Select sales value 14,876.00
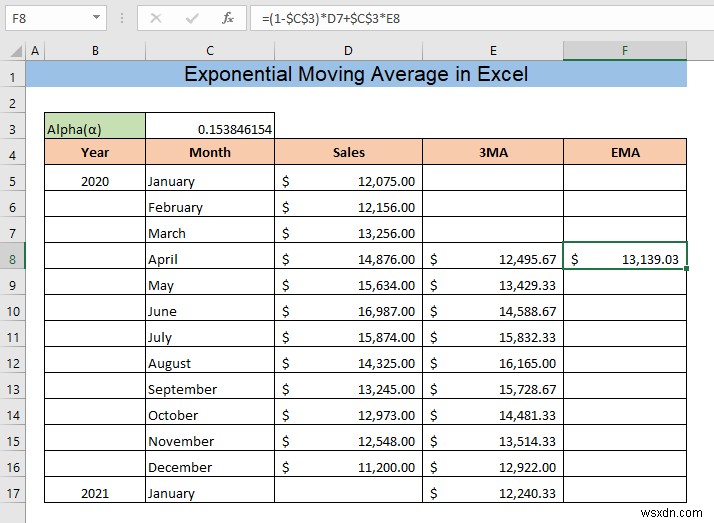 click(x=349, y=255)
